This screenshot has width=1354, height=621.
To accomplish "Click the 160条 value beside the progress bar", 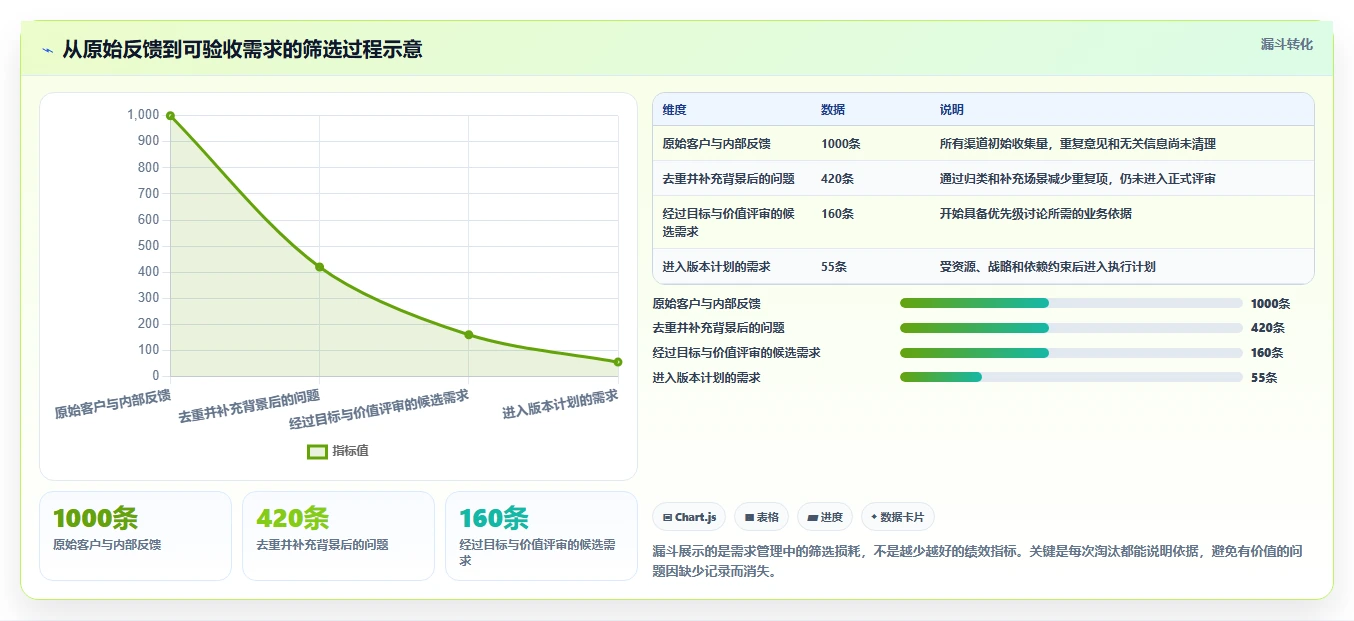I will pyautogui.click(x=1267, y=353).
